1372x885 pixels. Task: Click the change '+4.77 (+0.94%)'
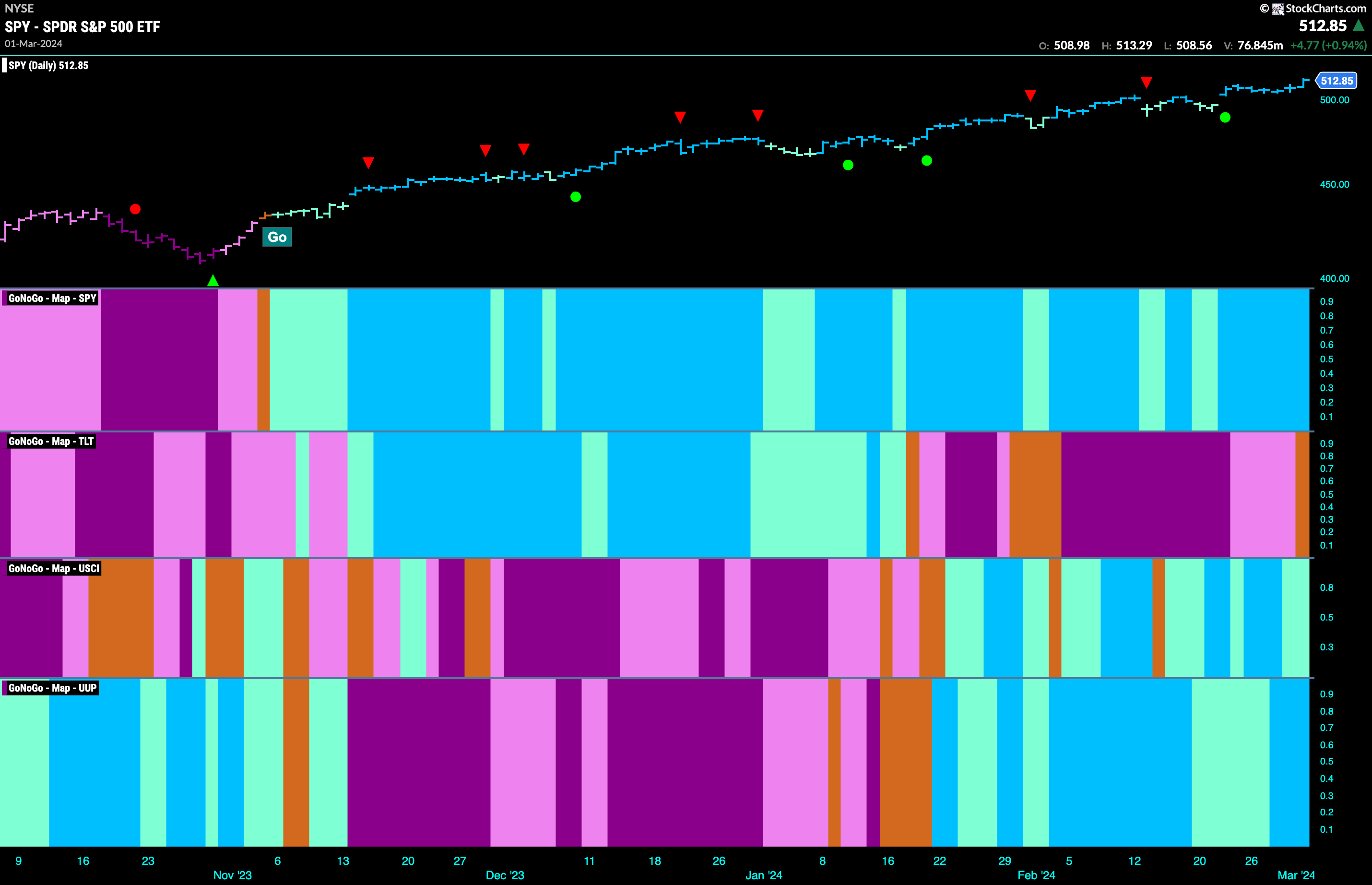click(1328, 46)
